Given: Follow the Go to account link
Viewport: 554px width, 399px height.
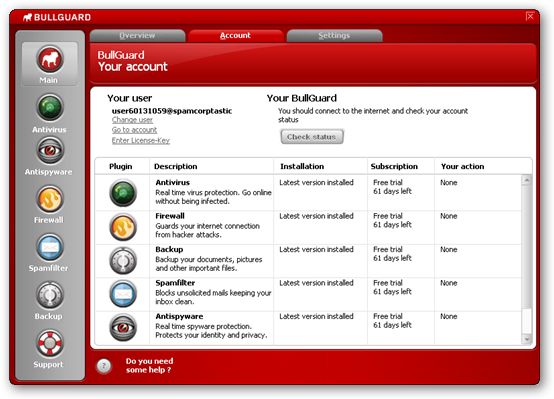Looking at the screenshot, I should 134,130.
